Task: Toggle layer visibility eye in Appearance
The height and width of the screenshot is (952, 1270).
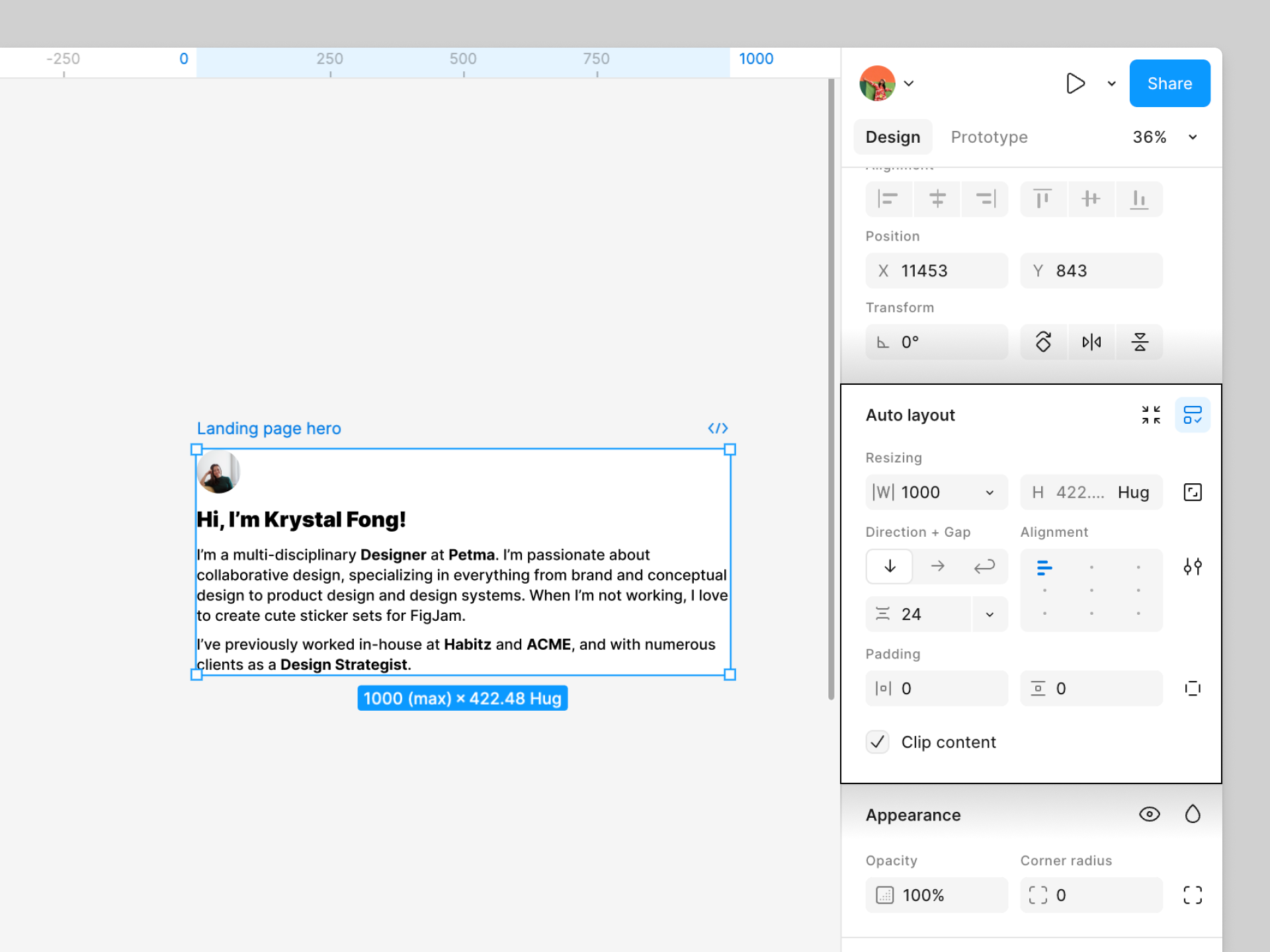Action: [1150, 814]
